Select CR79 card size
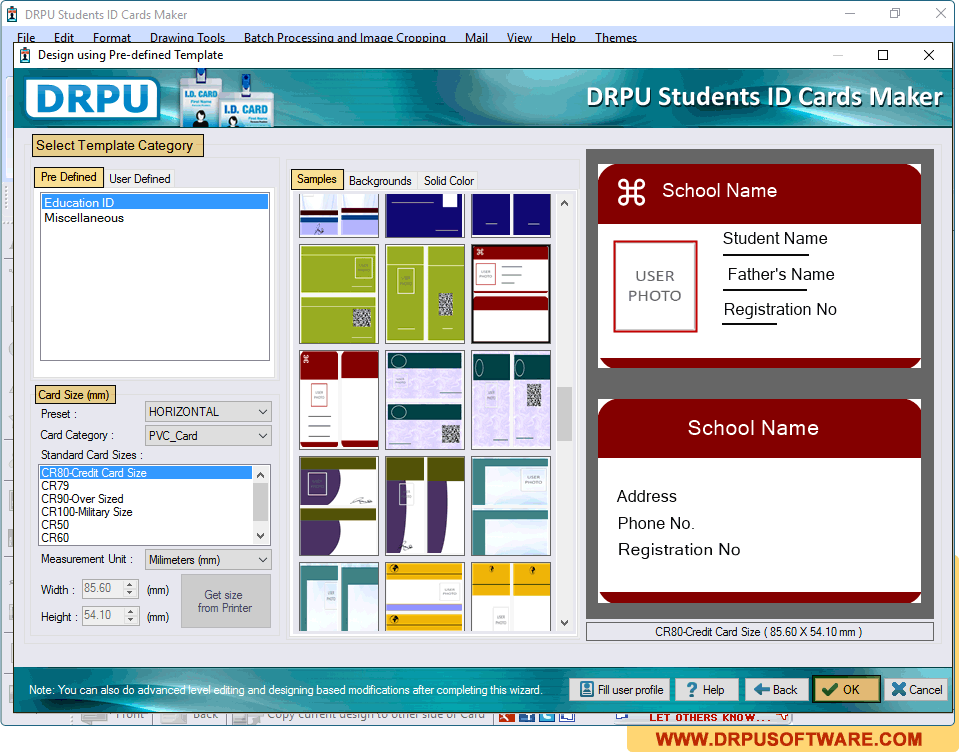 [146, 485]
